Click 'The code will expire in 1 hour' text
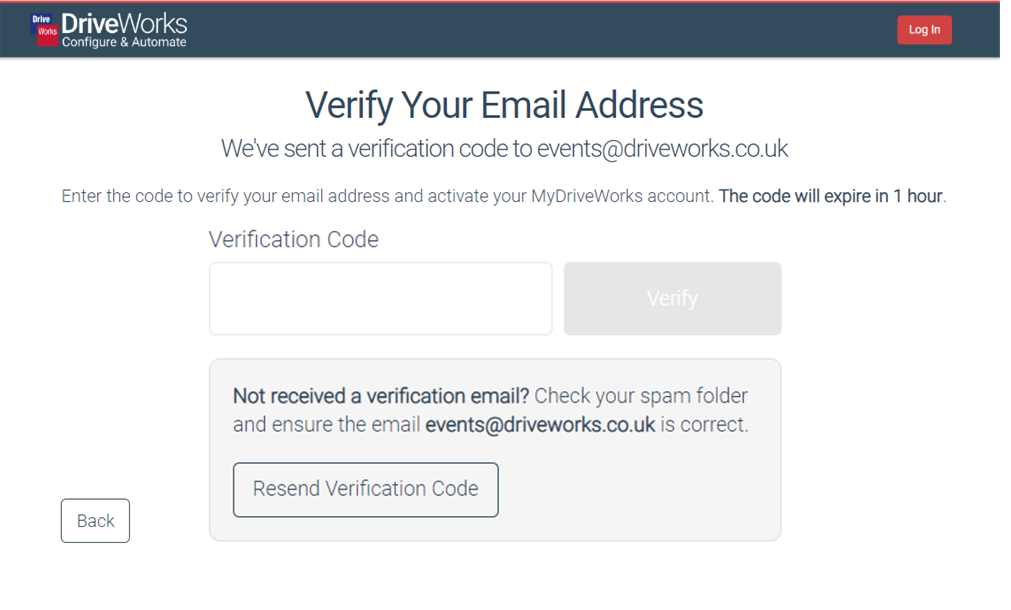This screenshot has width=1011, height=610. pyautogui.click(x=830, y=196)
